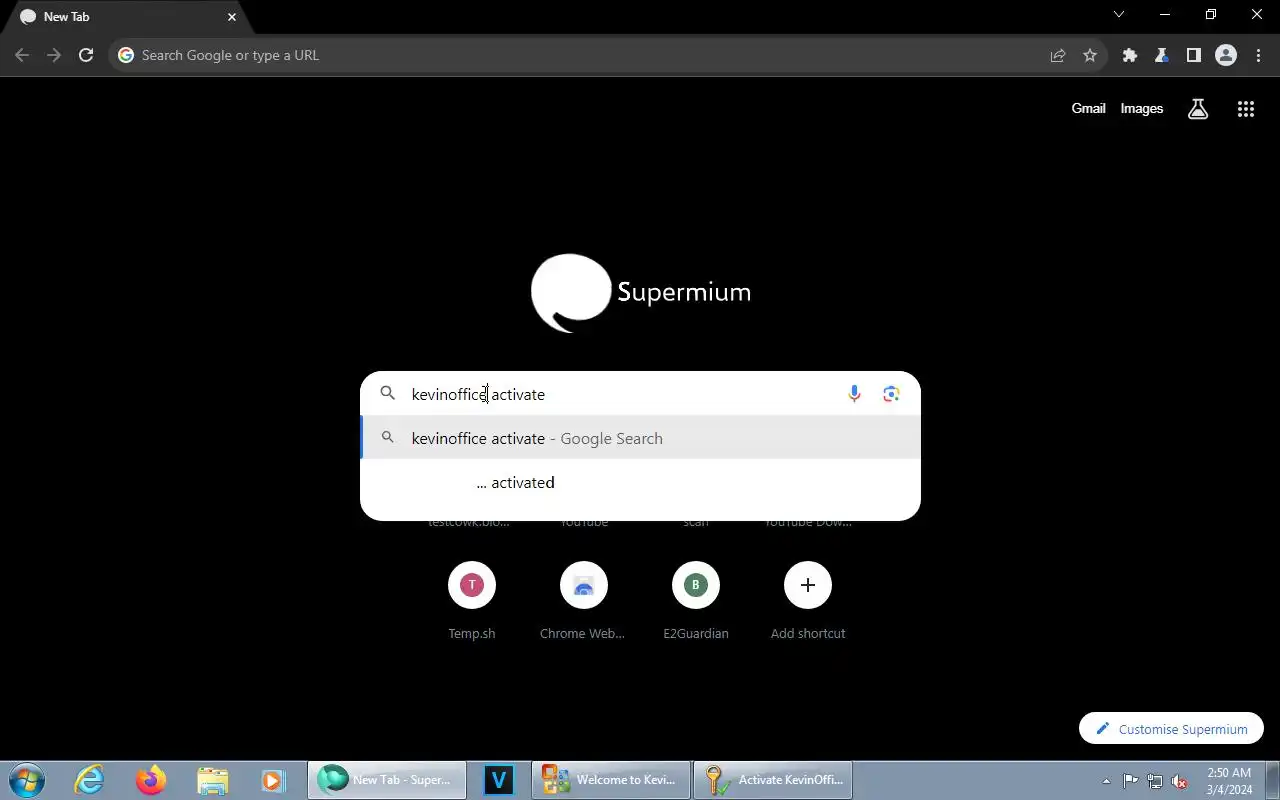Select 'kevinoffice activate - Google Search' suggestion
This screenshot has width=1280, height=800.
pyautogui.click(x=640, y=438)
